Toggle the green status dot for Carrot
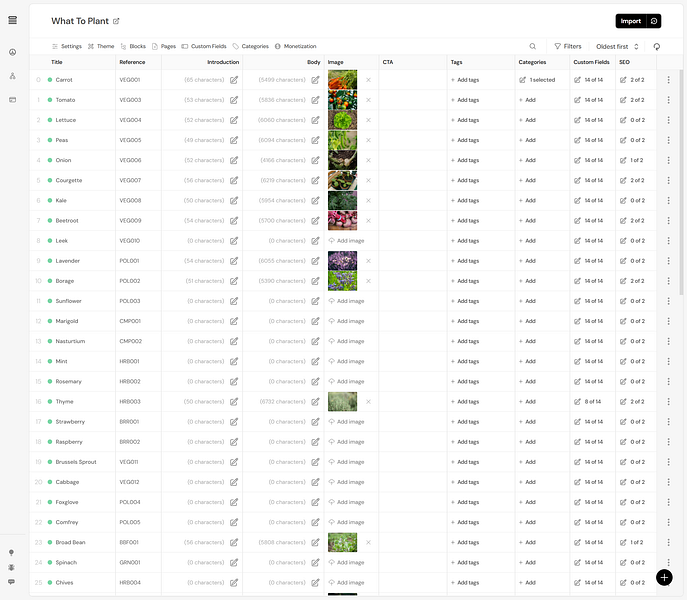 (50, 80)
